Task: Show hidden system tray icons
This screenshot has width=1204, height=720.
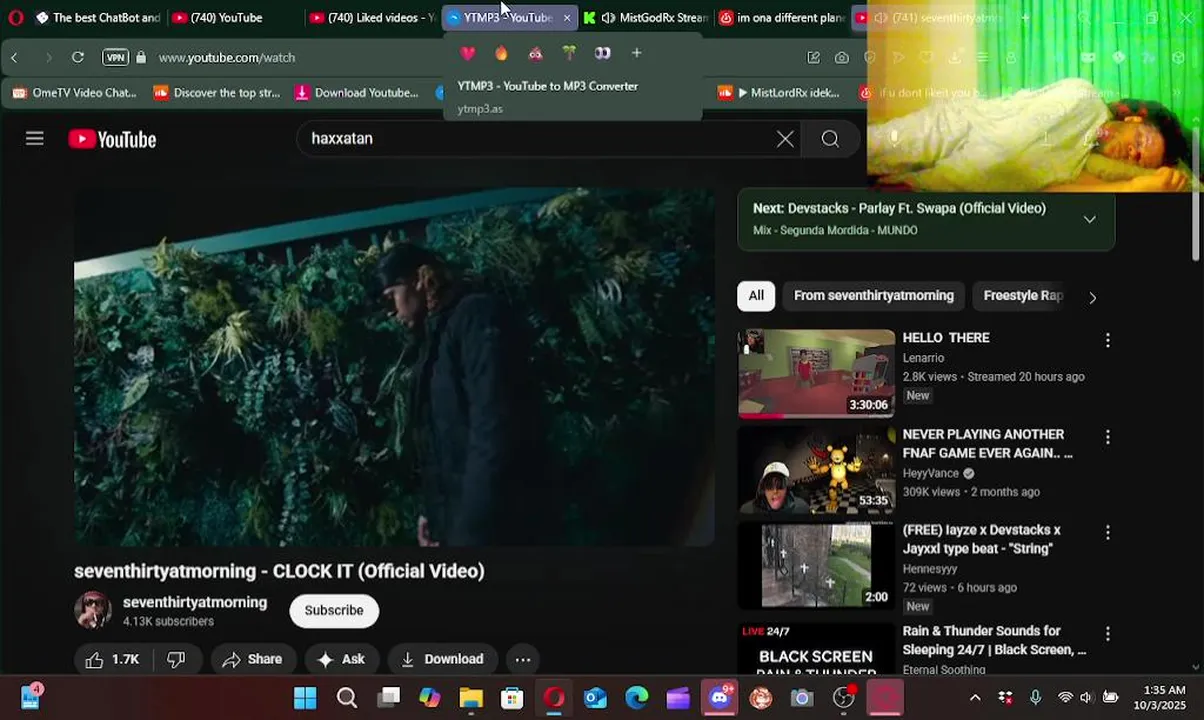Action: [975, 698]
